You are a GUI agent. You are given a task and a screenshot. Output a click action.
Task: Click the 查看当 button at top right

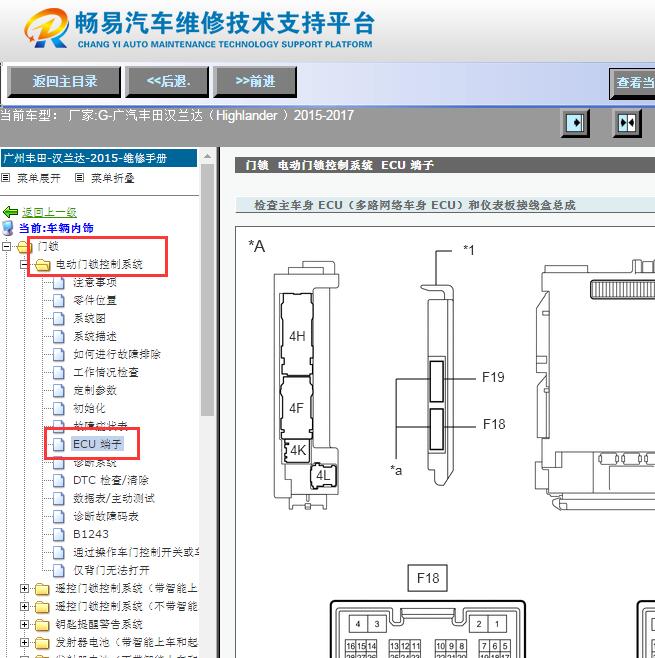tap(632, 83)
